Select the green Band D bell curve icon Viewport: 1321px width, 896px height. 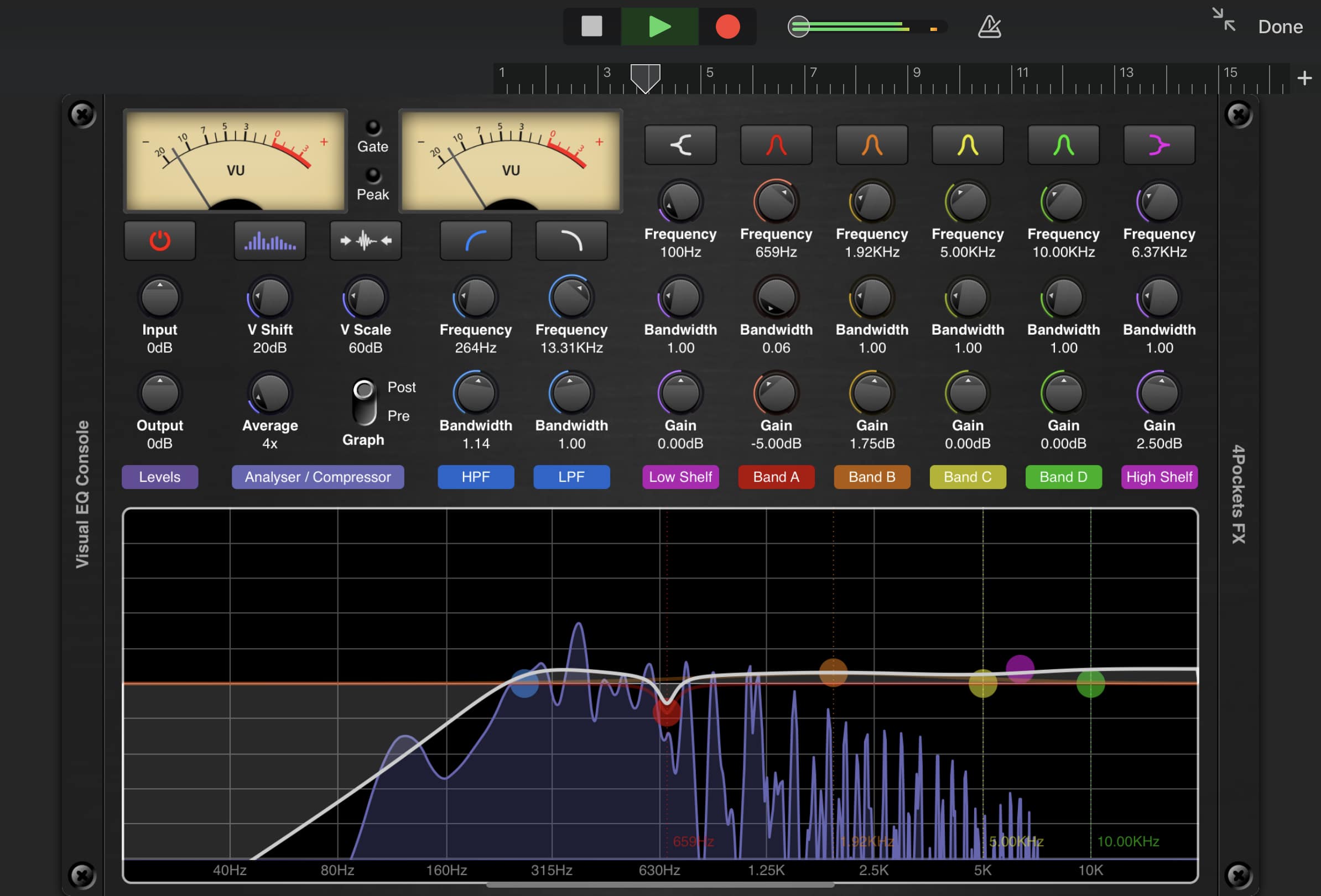[x=1064, y=144]
